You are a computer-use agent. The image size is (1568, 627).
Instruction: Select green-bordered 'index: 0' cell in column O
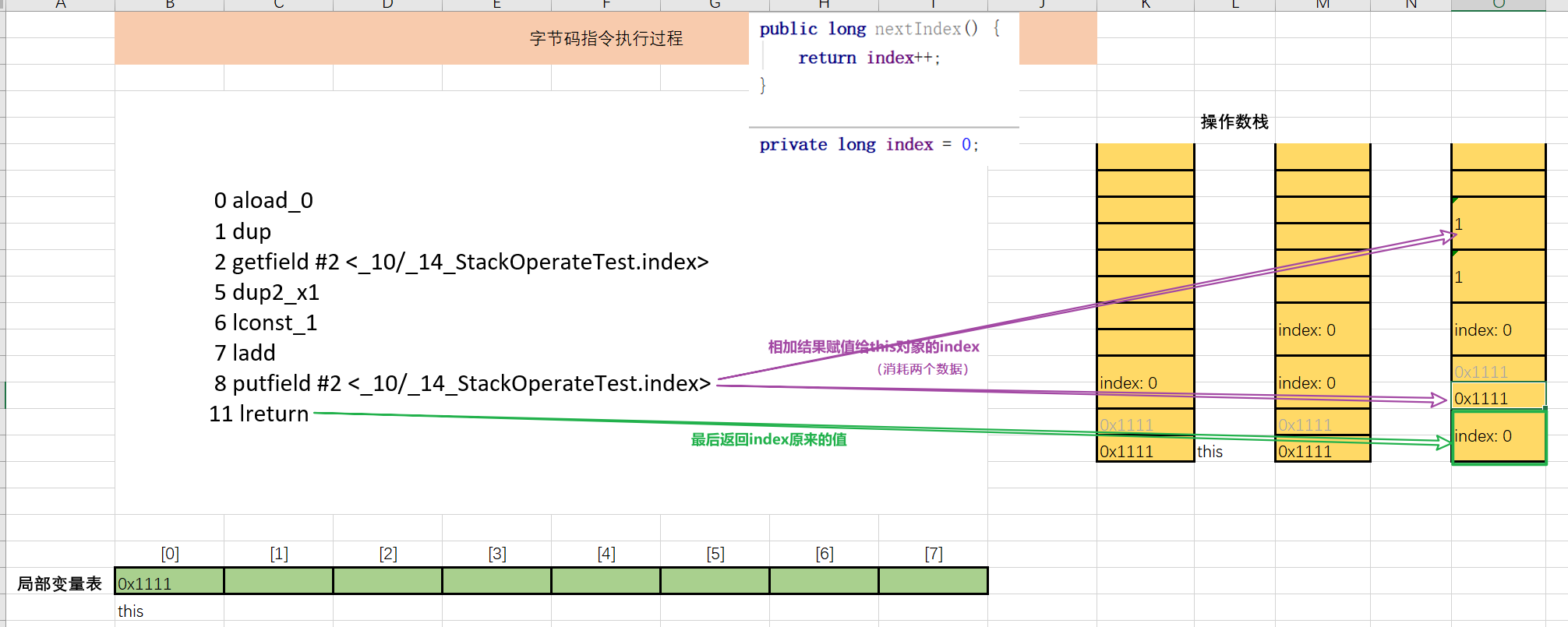point(1498,436)
